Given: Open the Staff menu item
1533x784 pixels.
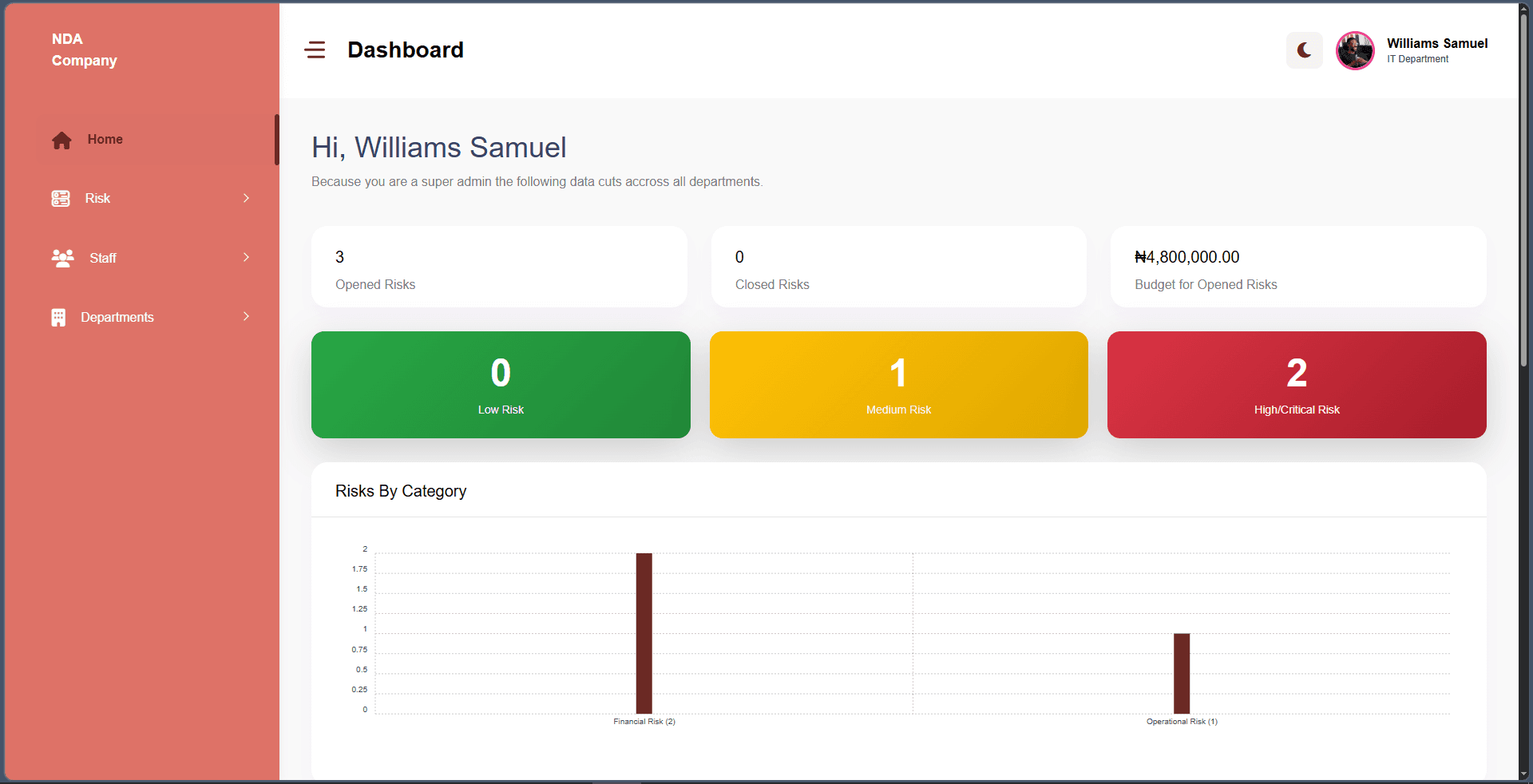Looking at the screenshot, I should 152,258.
